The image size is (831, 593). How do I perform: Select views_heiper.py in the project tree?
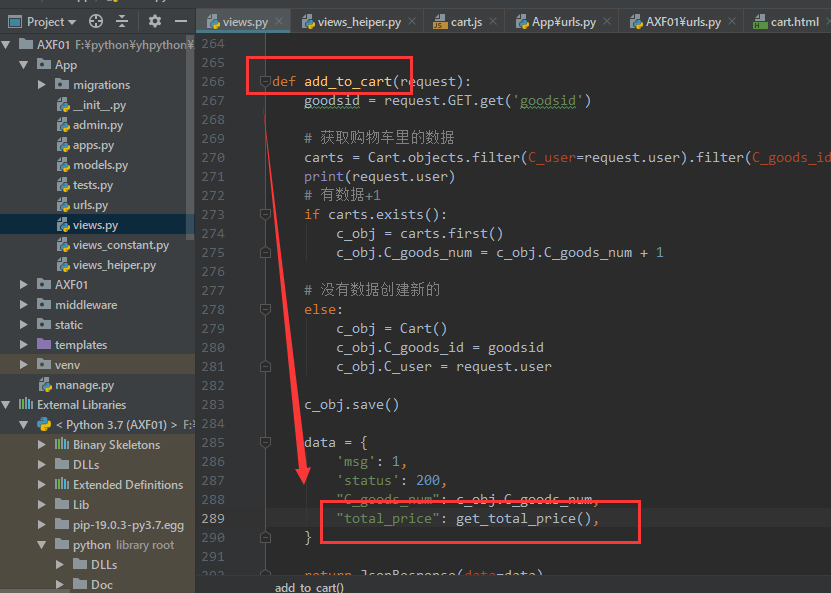114,265
